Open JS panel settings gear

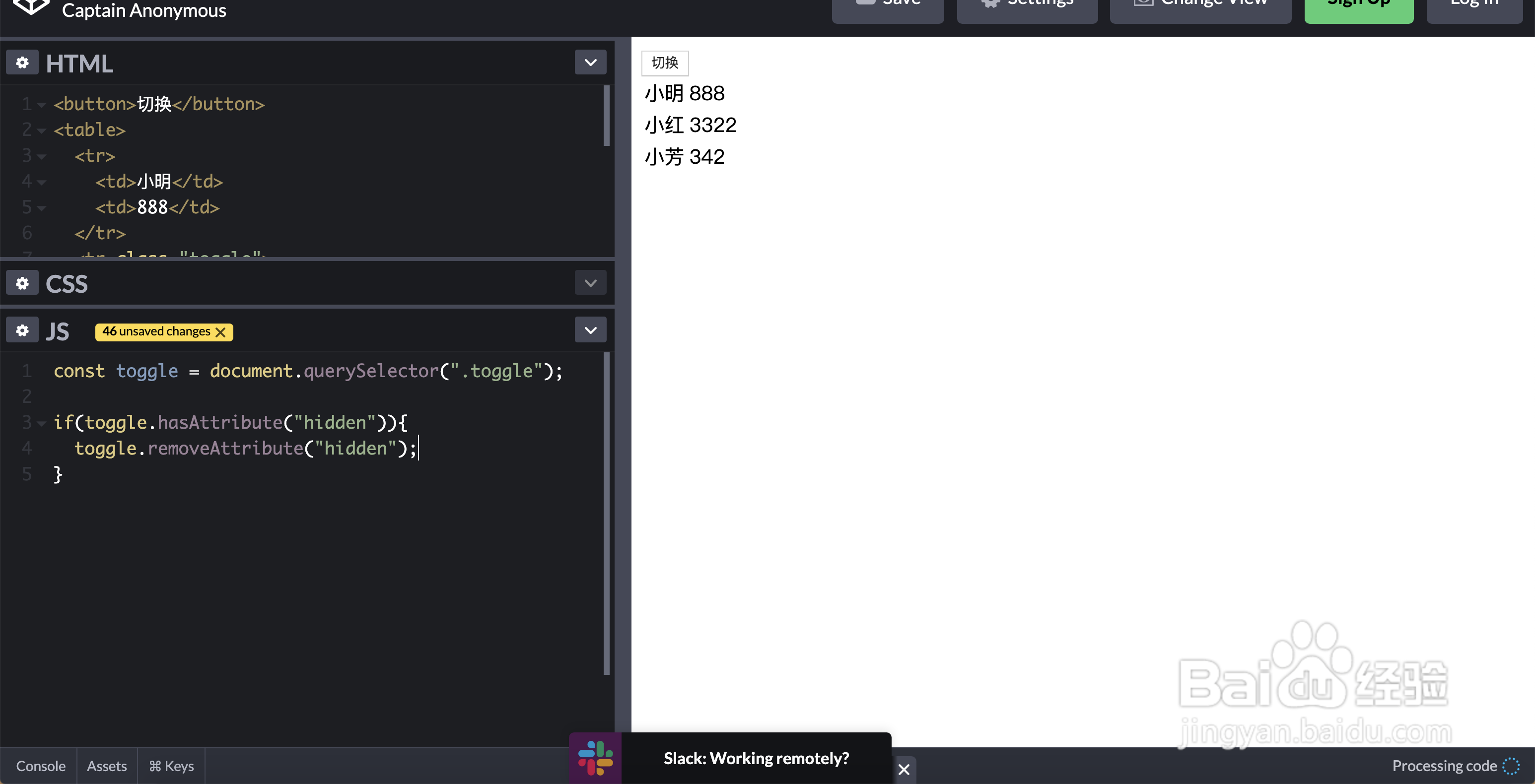(22, 330)
